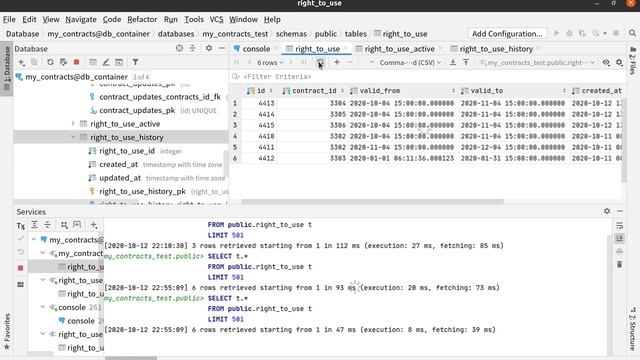Viewport: 640px width, 360px height.
Task: Click the locate target icon in Database header
Action: 179,48
